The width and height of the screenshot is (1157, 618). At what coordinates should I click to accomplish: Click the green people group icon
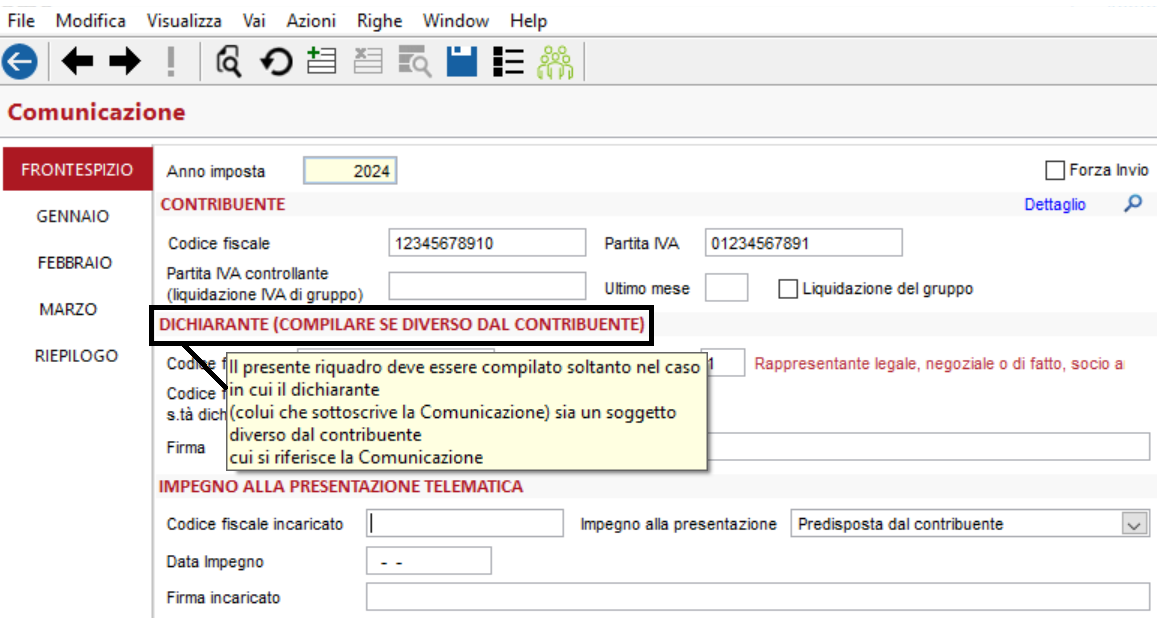tap(556, 61)
